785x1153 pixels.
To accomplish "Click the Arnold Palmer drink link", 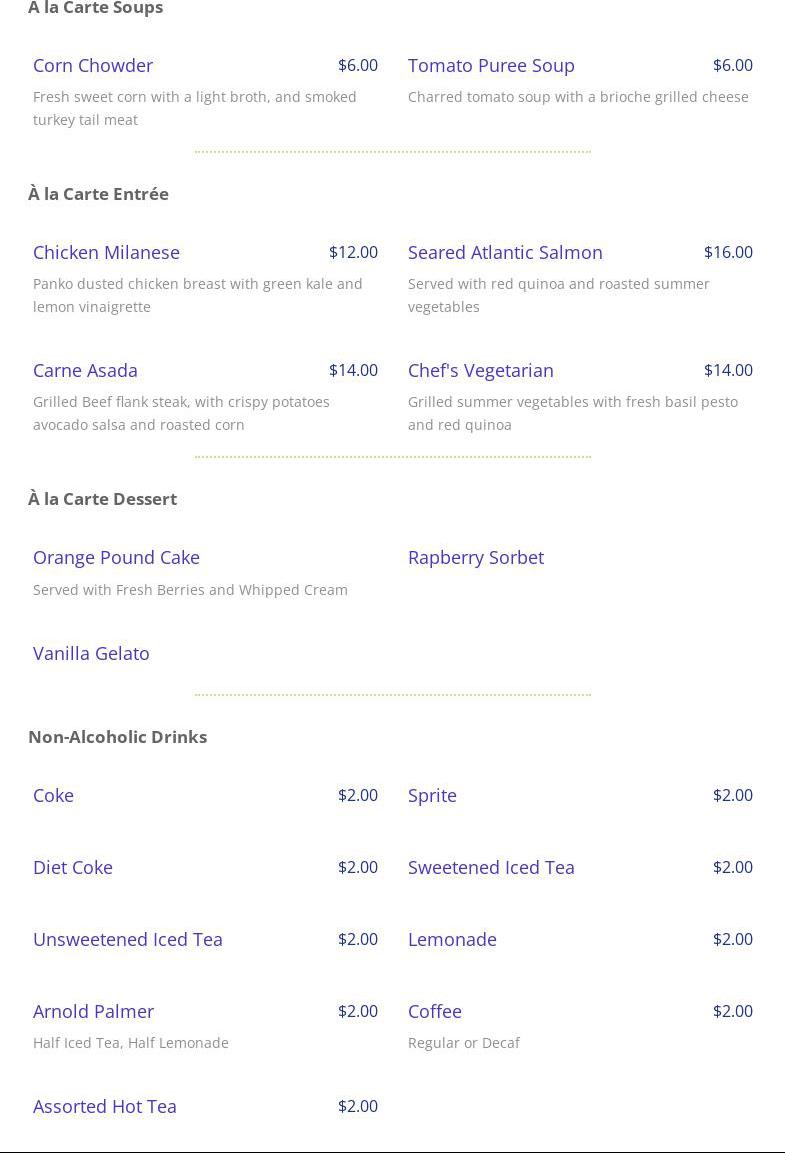I will 93,1012.
